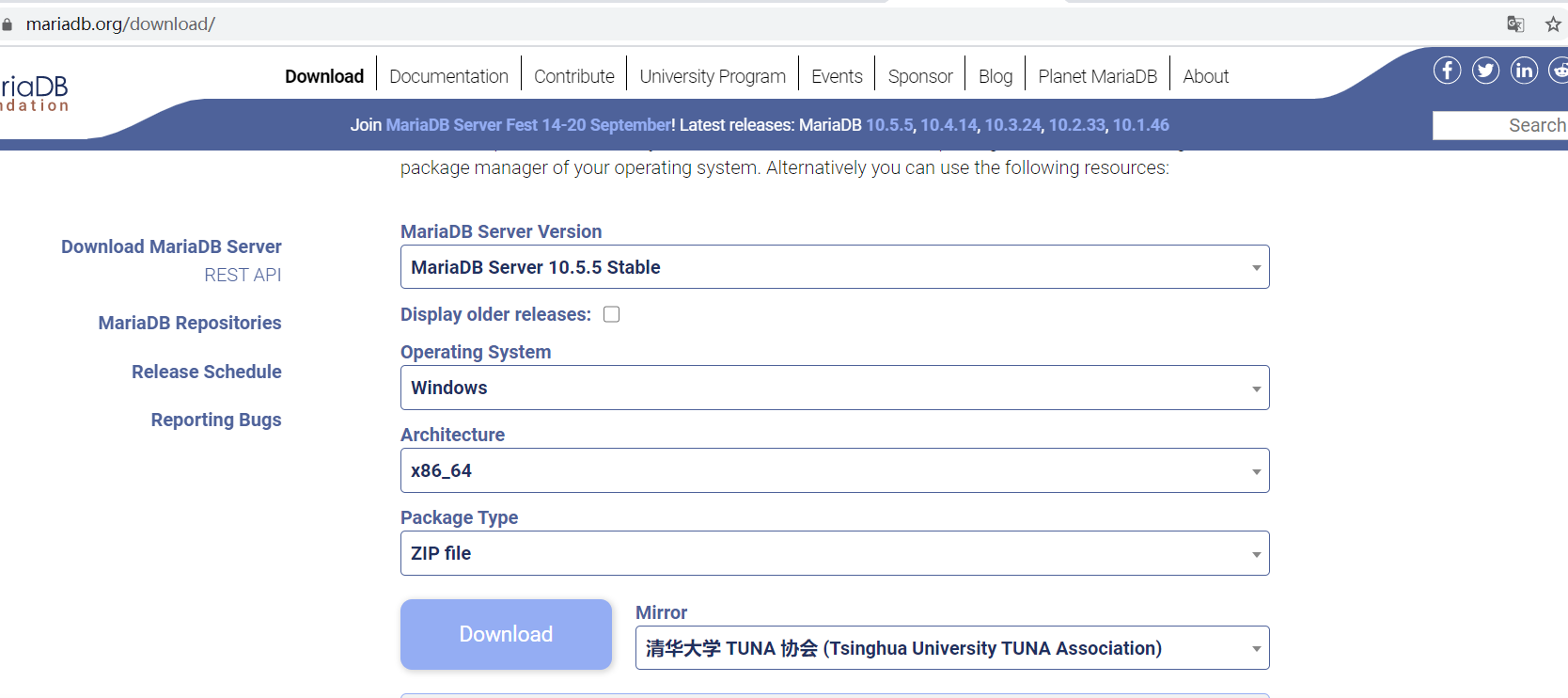Open the Package Type dropdown
The height and width of the screenshot is (698, 1568).
click(x=835, y=553)
